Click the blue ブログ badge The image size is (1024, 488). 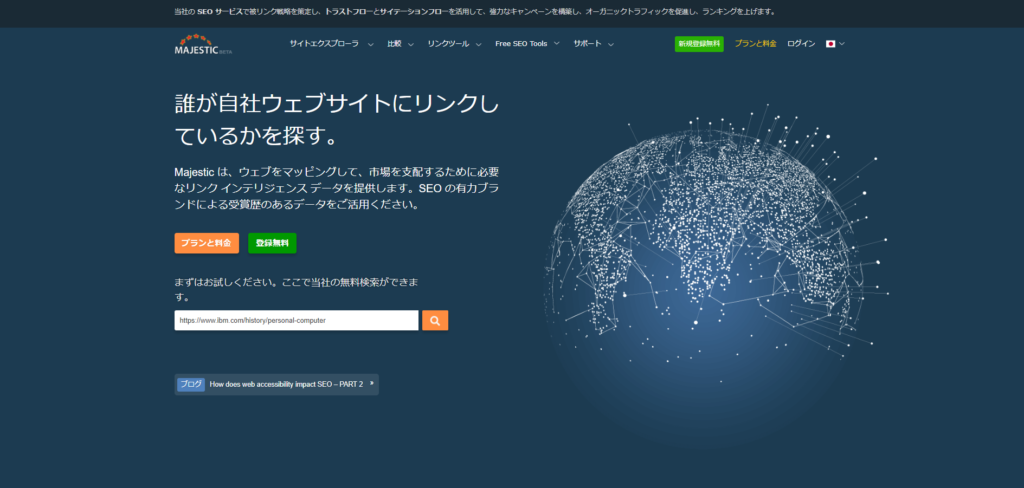pyautogui.click(x=191, y=384)
